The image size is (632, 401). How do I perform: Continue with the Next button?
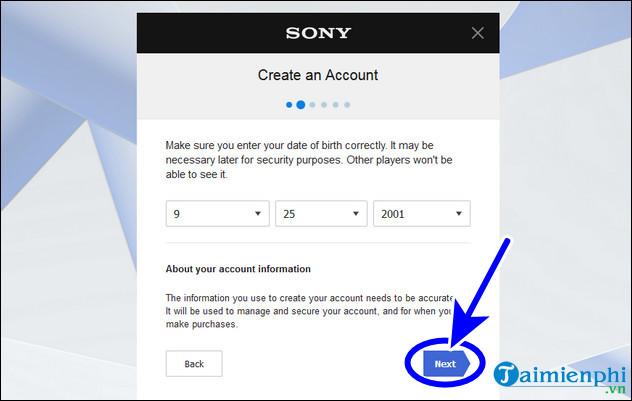click(x=446, y=364)
